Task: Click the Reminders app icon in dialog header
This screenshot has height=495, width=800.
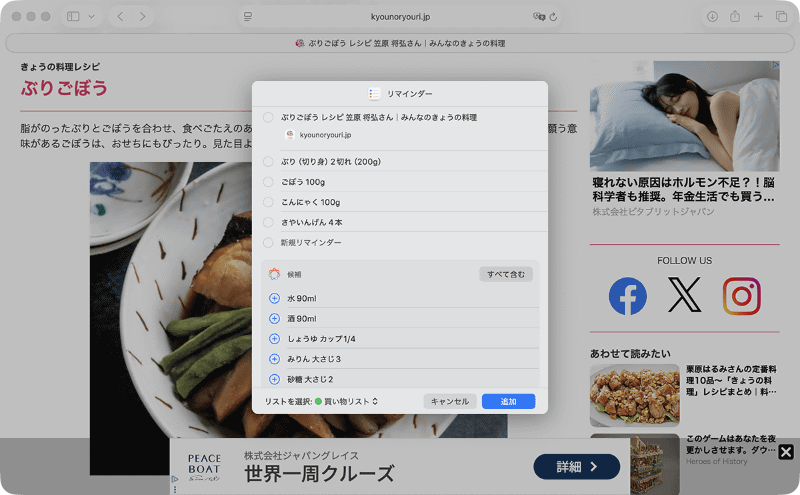Action: 374,94
